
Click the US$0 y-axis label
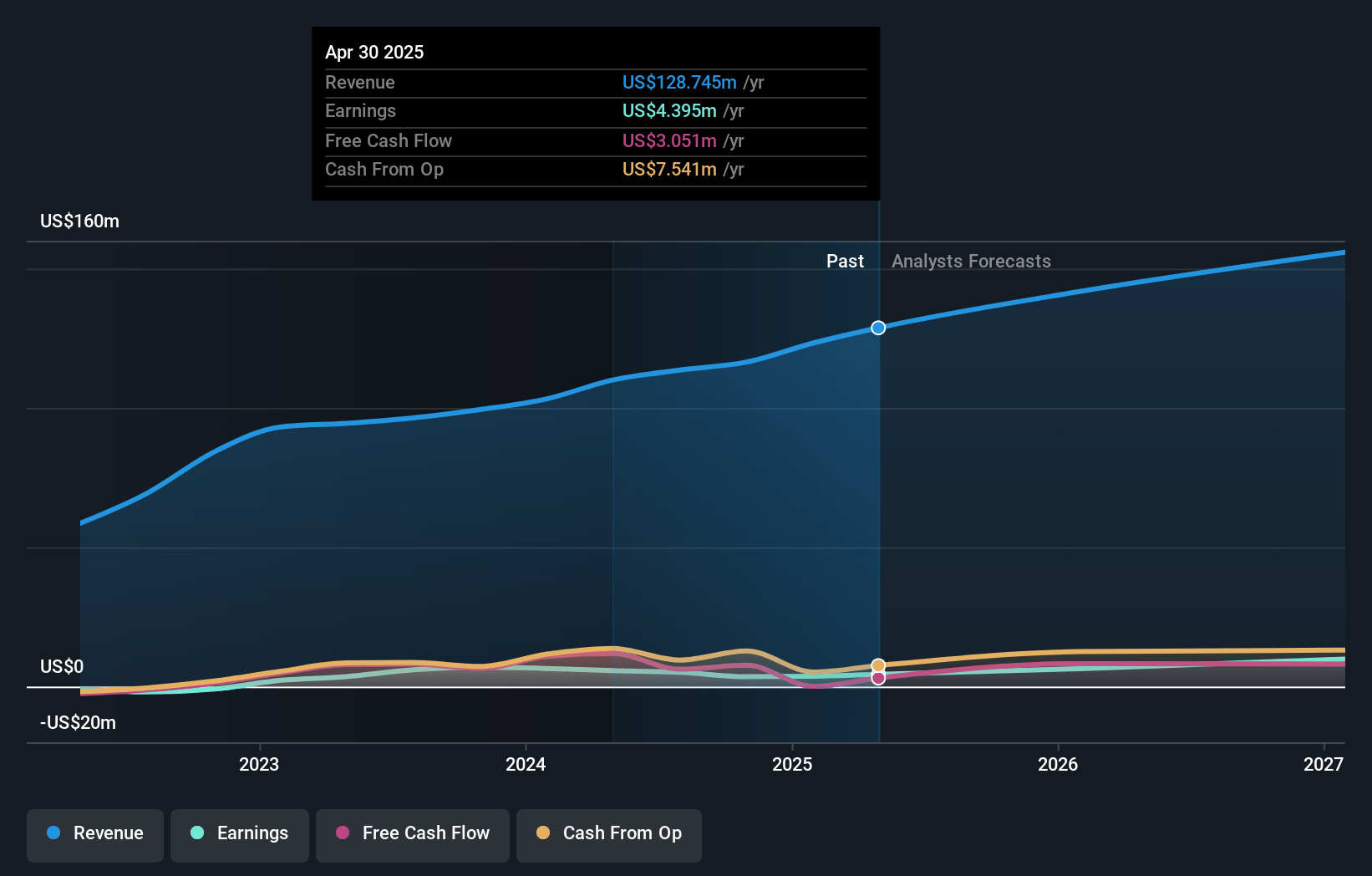click(62, 667)
